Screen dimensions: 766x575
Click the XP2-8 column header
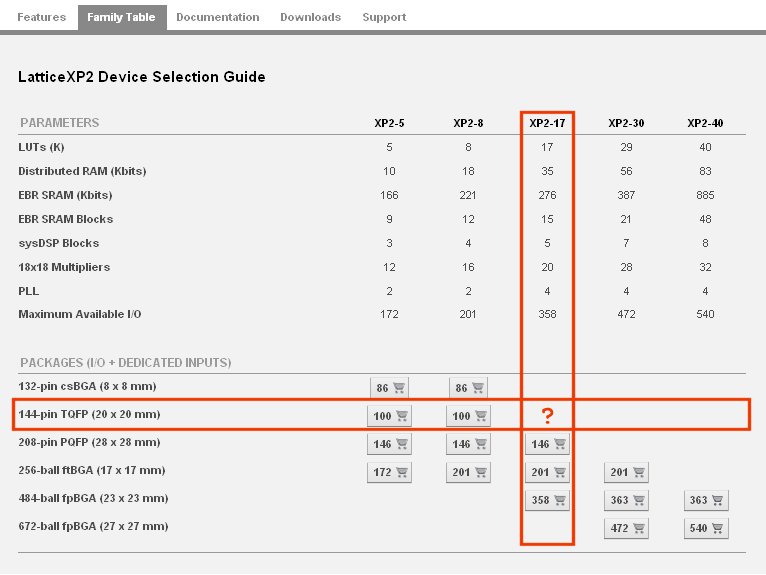pyautogui.click(x=468, y=123)
